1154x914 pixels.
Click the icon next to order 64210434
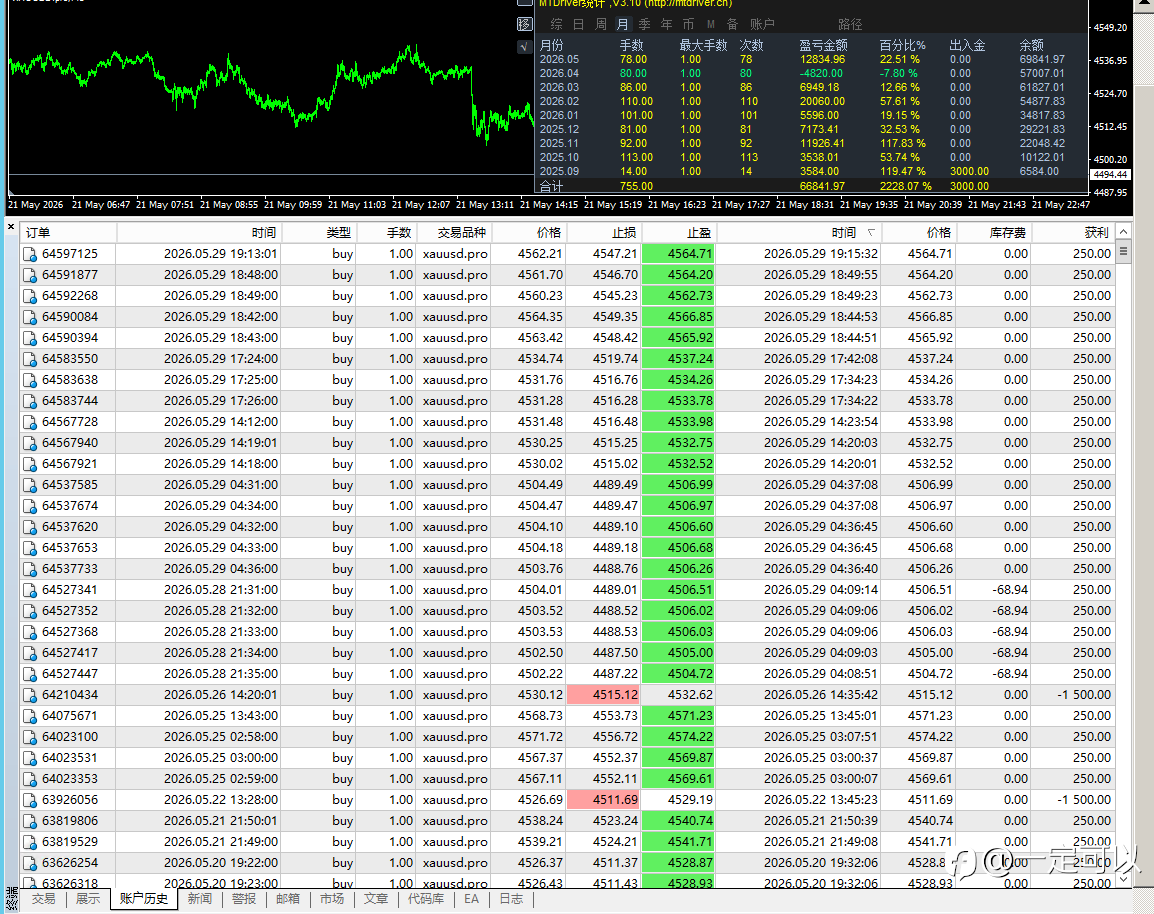pos(29,695)
